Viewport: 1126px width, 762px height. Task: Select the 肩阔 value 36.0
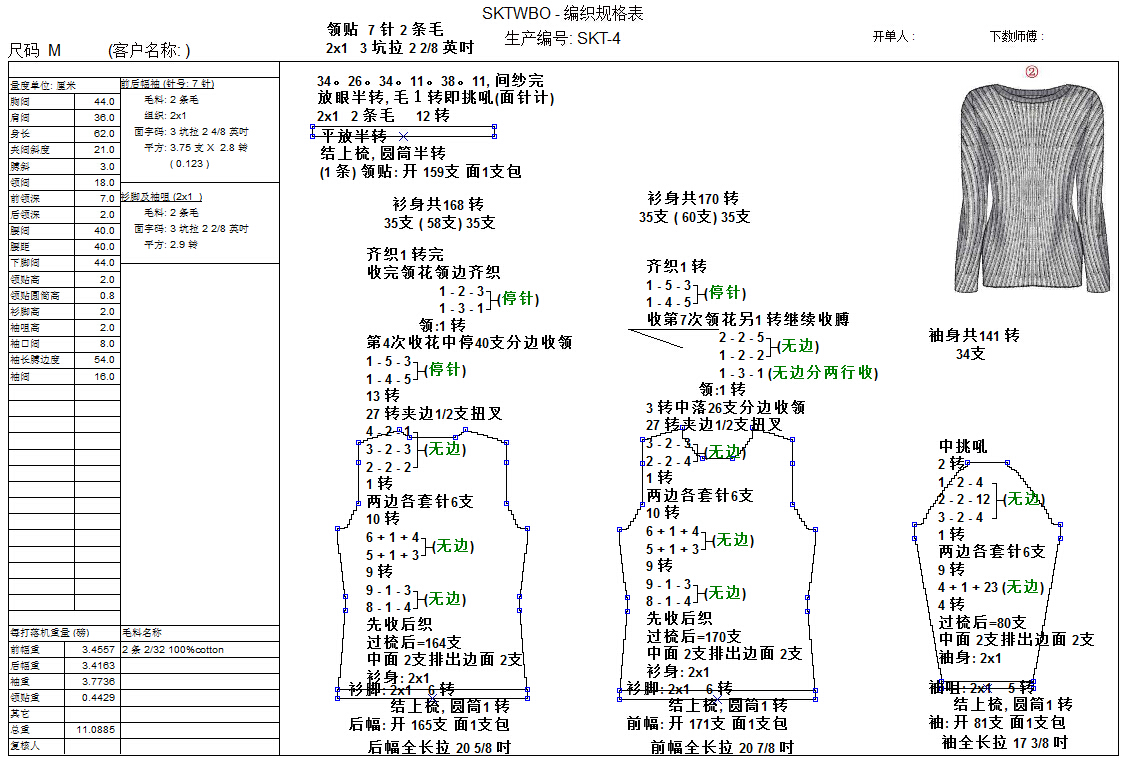tap(104, 118)
